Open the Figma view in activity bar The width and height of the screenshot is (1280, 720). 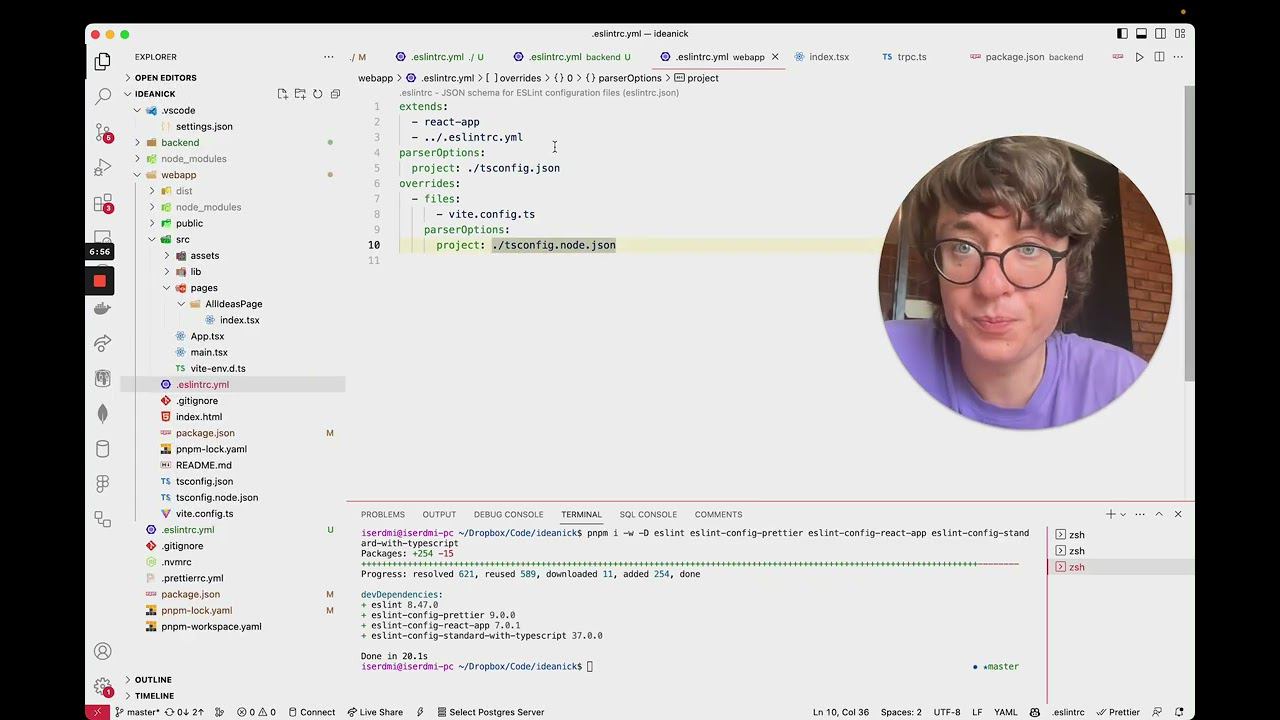click(102, 484)
